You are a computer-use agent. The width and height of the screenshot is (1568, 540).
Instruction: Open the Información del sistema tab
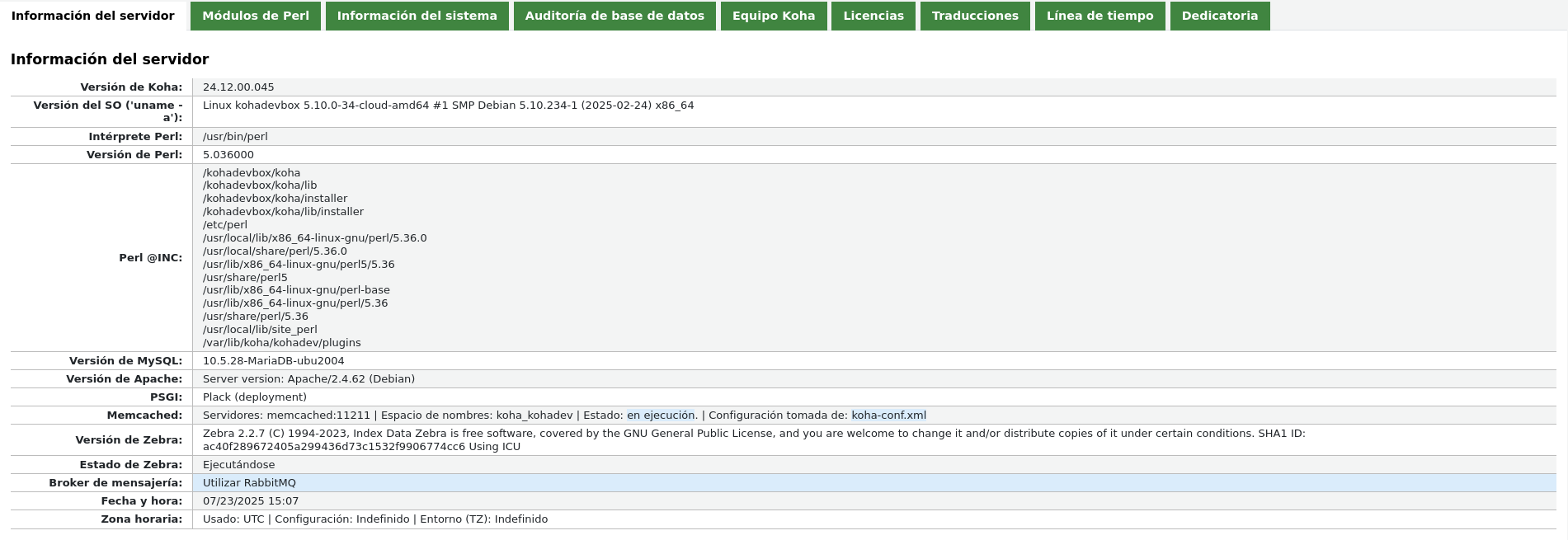[417, 16]
